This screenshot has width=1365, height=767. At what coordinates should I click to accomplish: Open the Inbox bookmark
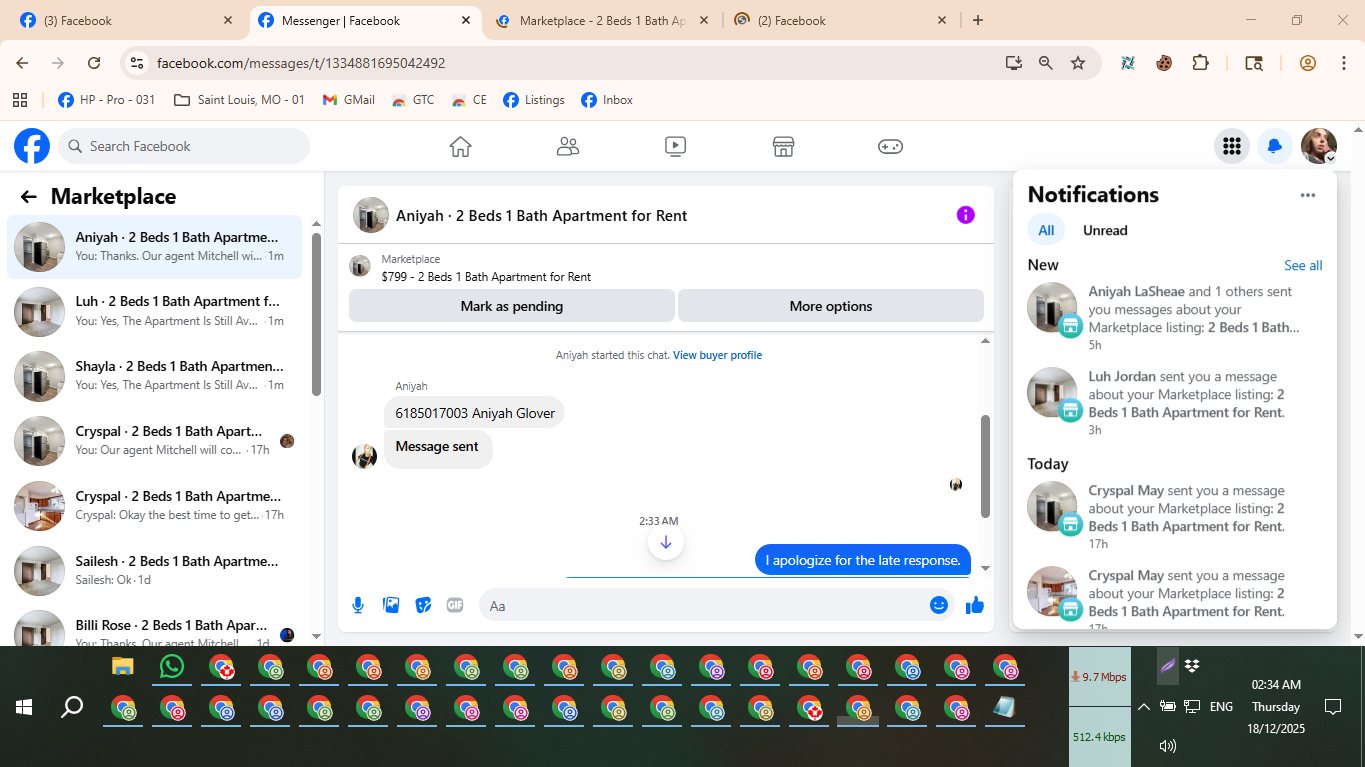click(607, 100)
